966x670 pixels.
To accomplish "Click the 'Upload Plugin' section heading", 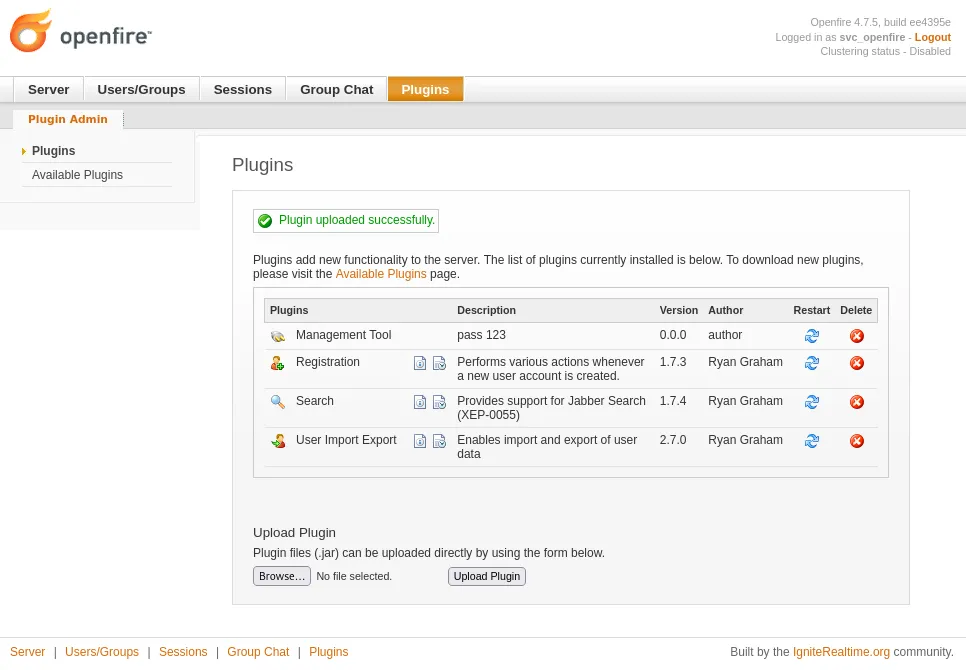I will (x=294, y=533).
